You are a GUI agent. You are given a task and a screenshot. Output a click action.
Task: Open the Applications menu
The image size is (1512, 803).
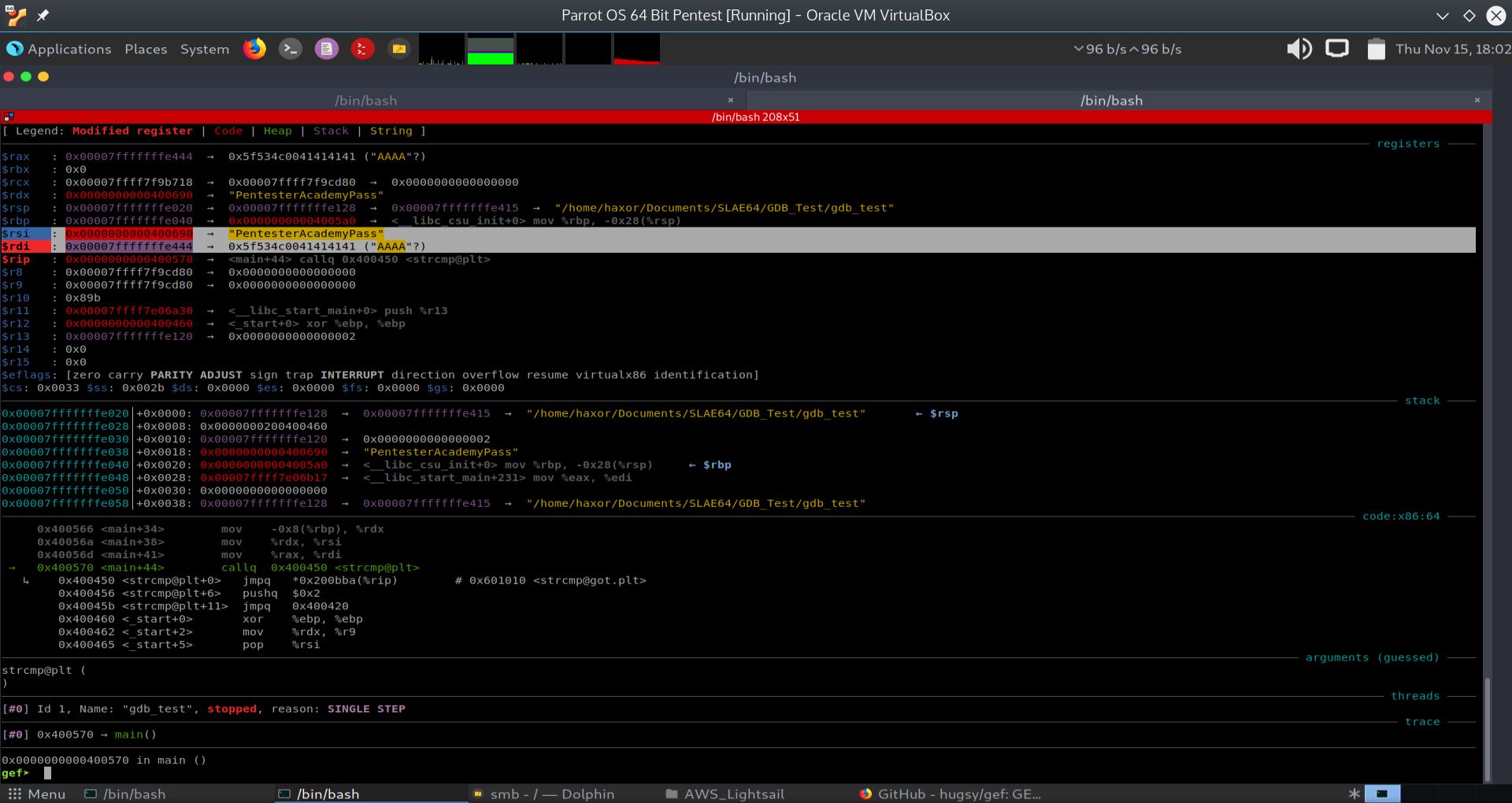pos(59,49)
